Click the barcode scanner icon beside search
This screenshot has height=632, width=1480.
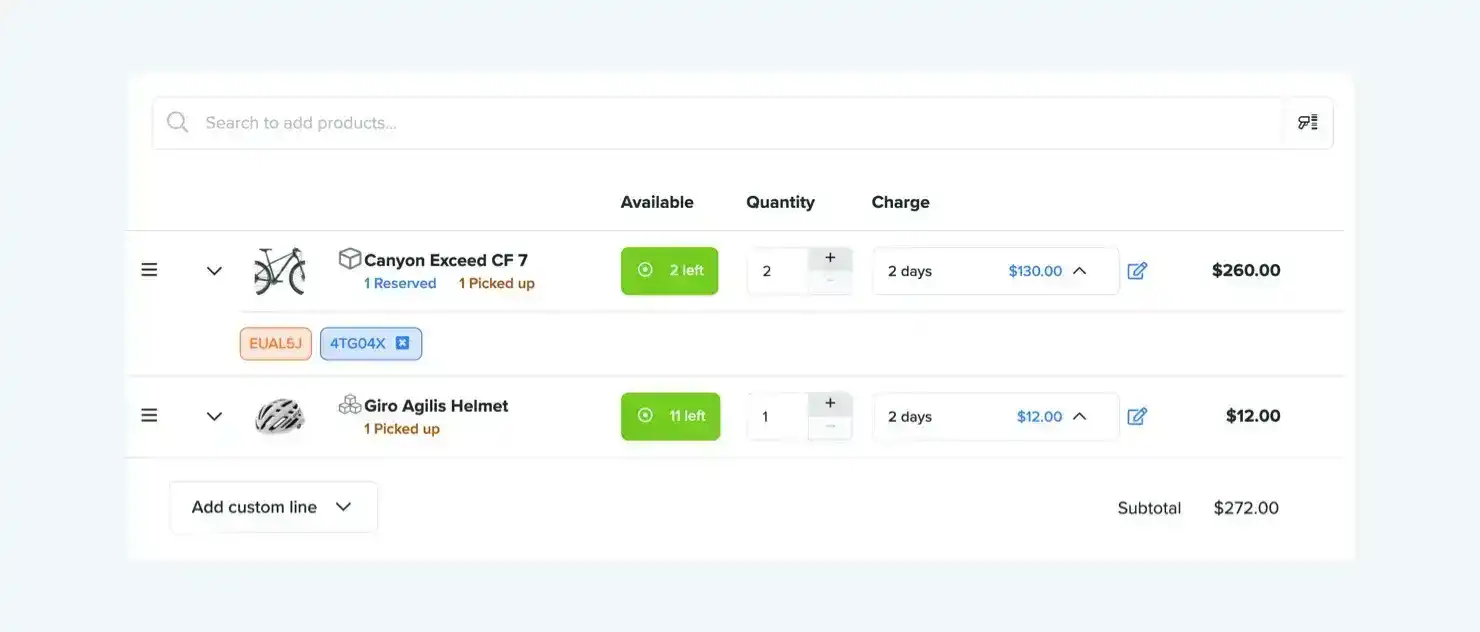[1307, 123]
